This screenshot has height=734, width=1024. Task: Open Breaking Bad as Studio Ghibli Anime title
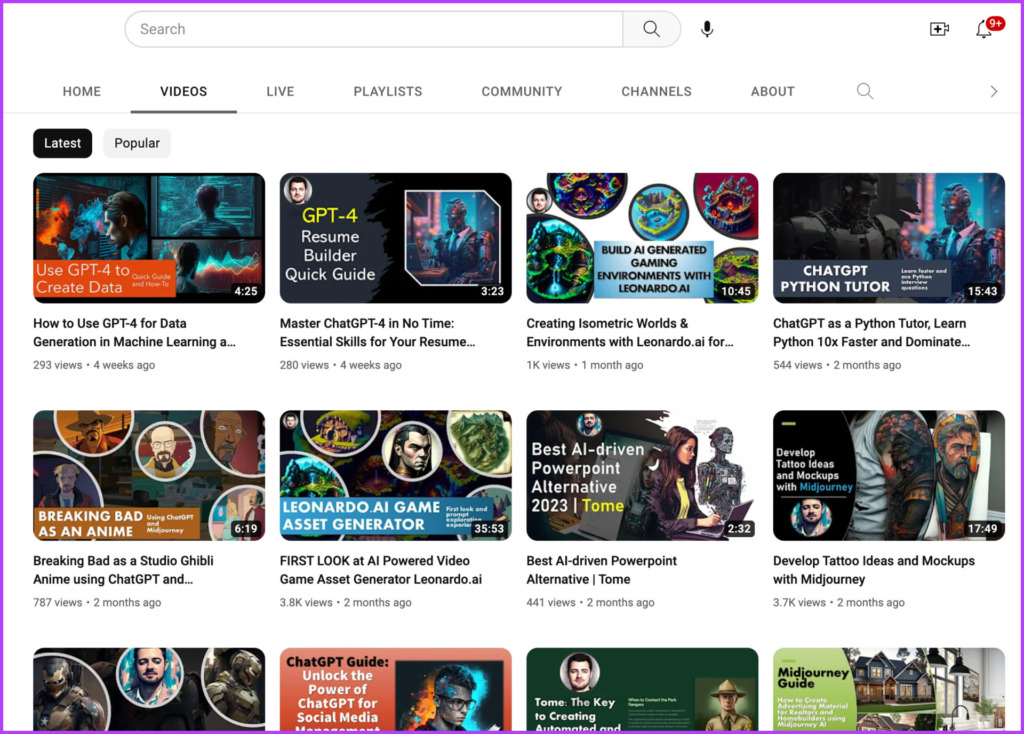coord(123,569)
